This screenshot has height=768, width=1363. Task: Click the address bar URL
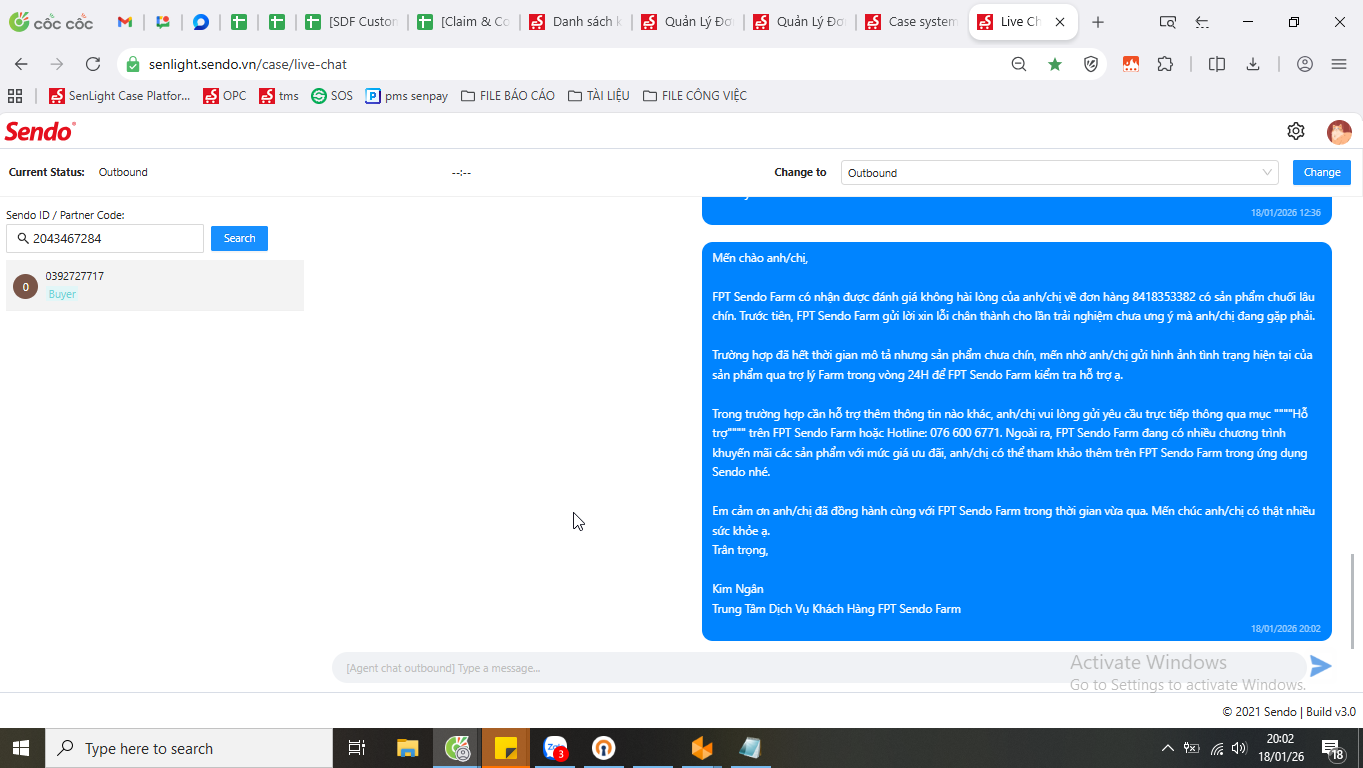click(x=248, y=64)
